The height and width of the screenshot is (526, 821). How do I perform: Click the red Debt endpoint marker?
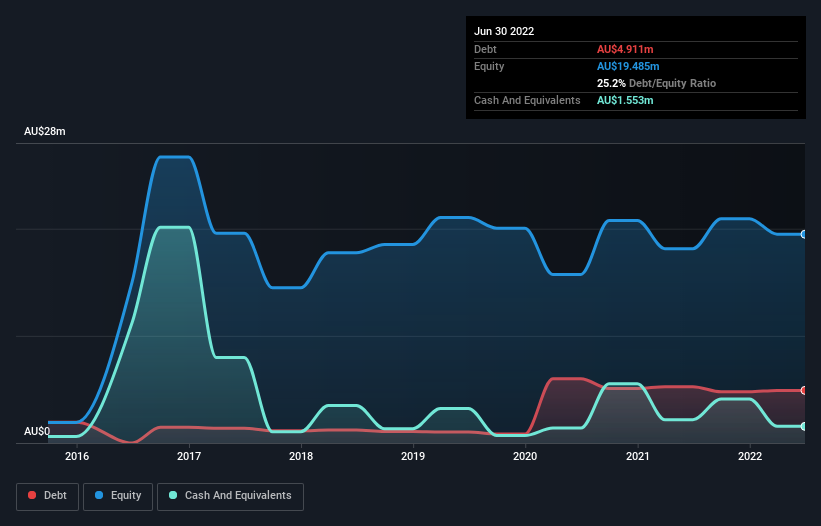804,390
